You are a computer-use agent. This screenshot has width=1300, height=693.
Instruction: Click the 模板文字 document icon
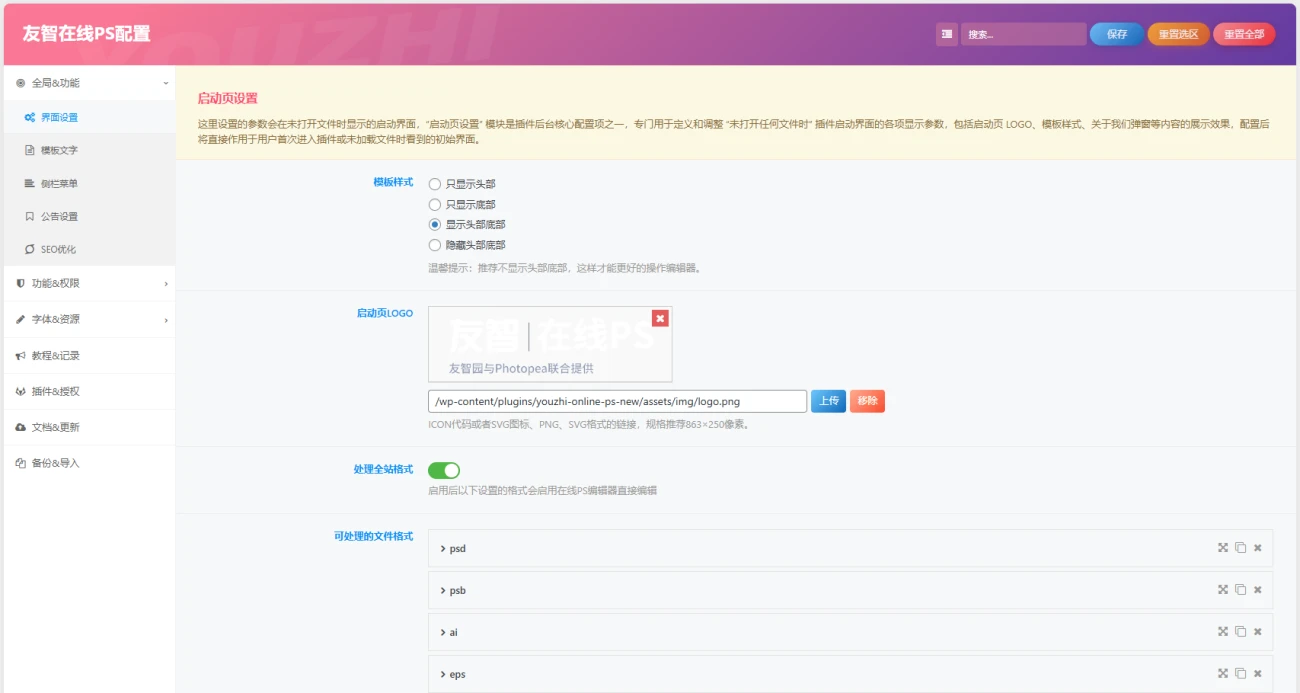pyautogui.click(x=28, y=151)
